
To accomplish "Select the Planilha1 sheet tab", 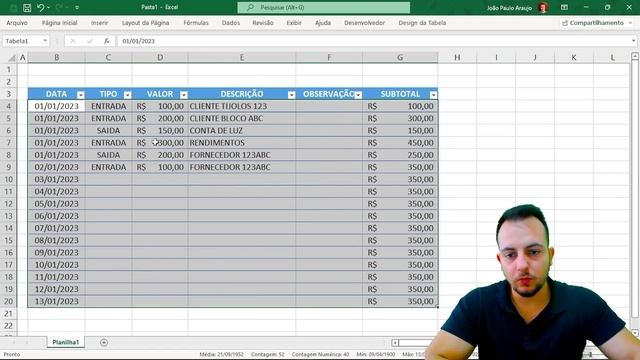I will tap(66, 342).
